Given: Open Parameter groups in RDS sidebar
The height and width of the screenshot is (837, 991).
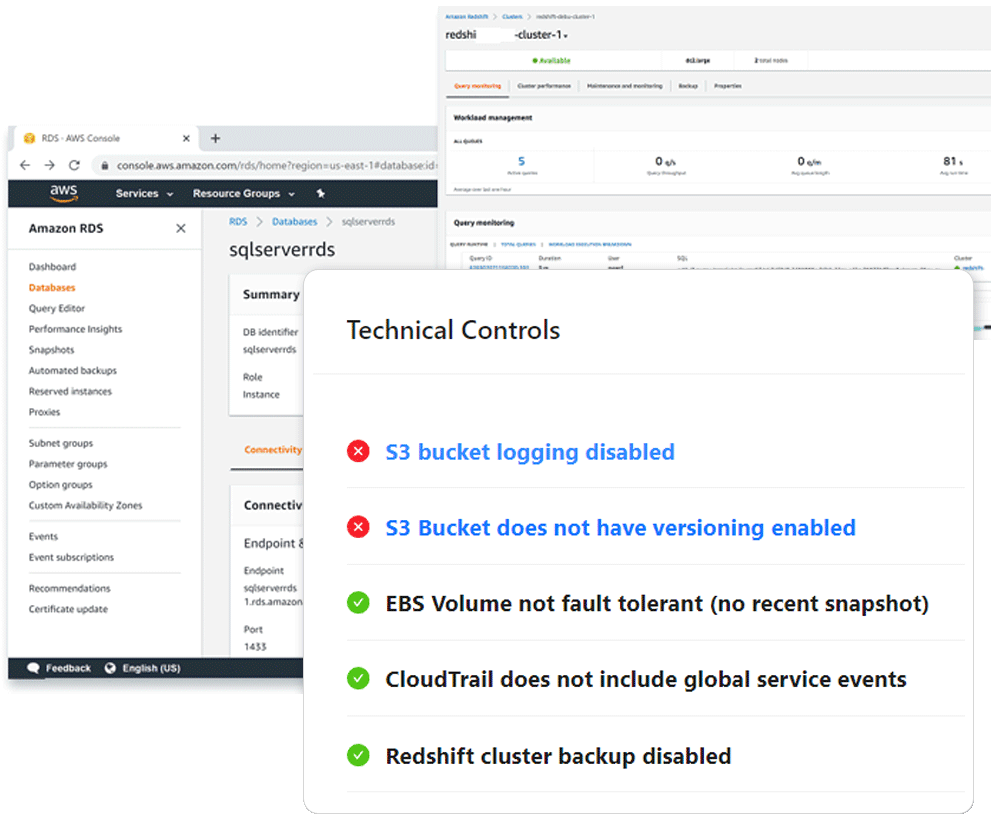Looking at the screenshot, I should [x=68, y=464].
